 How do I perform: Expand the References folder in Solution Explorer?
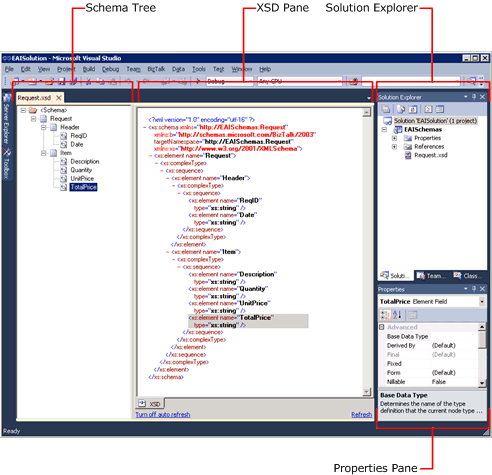click(394, 147)
